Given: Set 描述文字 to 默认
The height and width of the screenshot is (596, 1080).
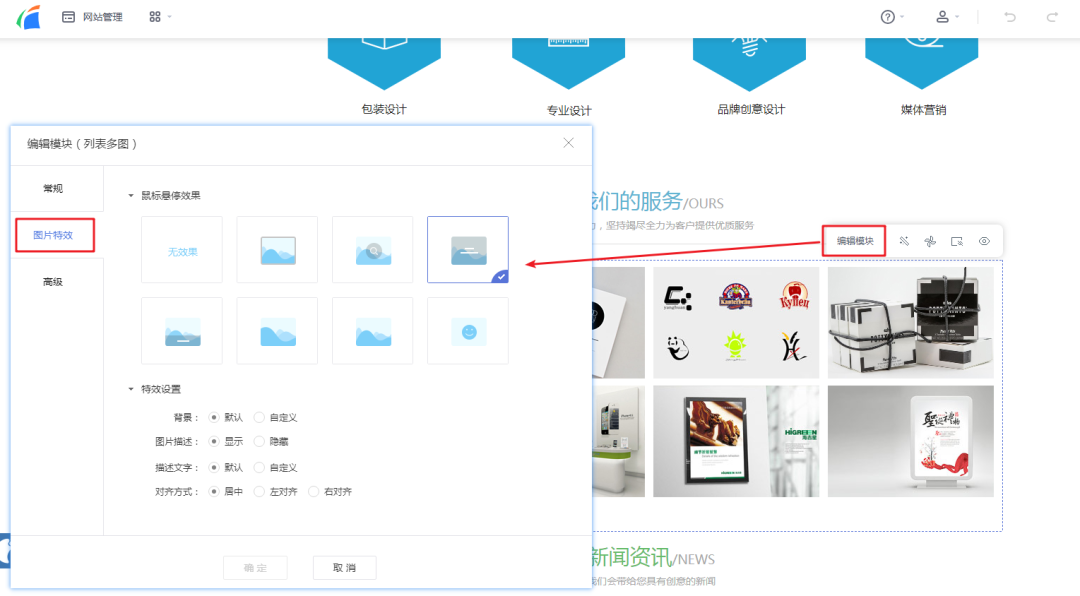Looking at the screenshot, I should click(x=214, y=468).
